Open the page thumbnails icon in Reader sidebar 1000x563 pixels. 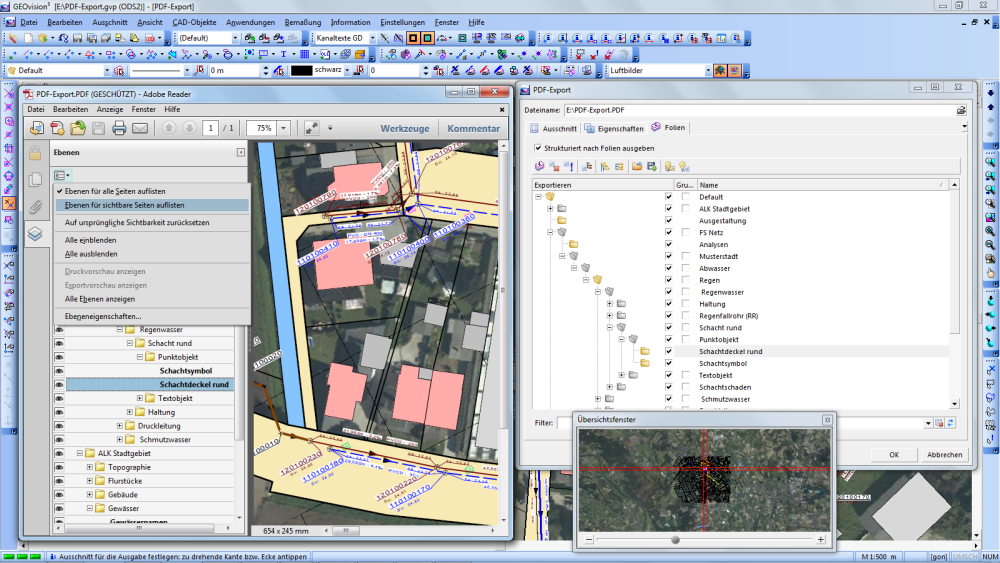tap(35, 180)
